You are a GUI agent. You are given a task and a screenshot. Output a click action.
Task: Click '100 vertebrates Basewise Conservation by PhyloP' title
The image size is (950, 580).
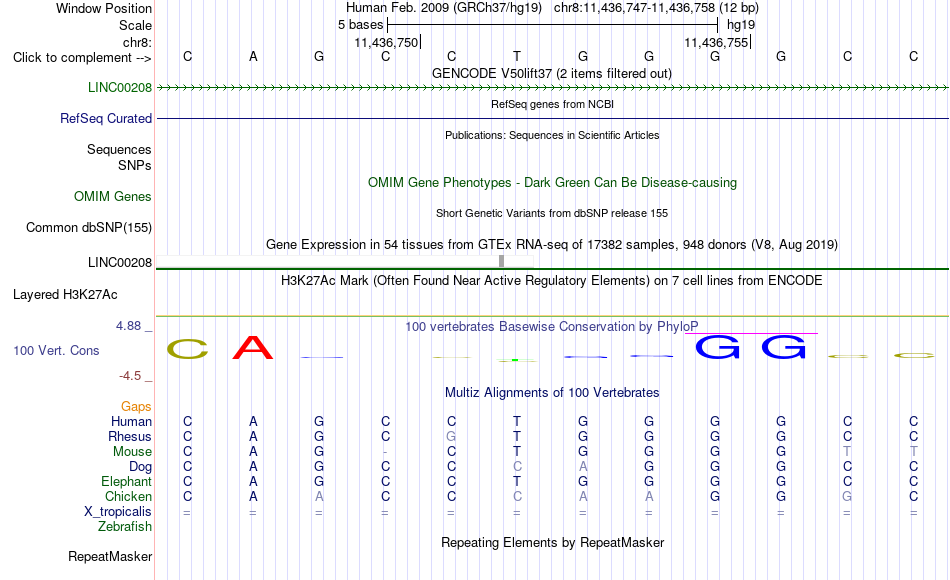pyautogui.click(x=551, y=327)
